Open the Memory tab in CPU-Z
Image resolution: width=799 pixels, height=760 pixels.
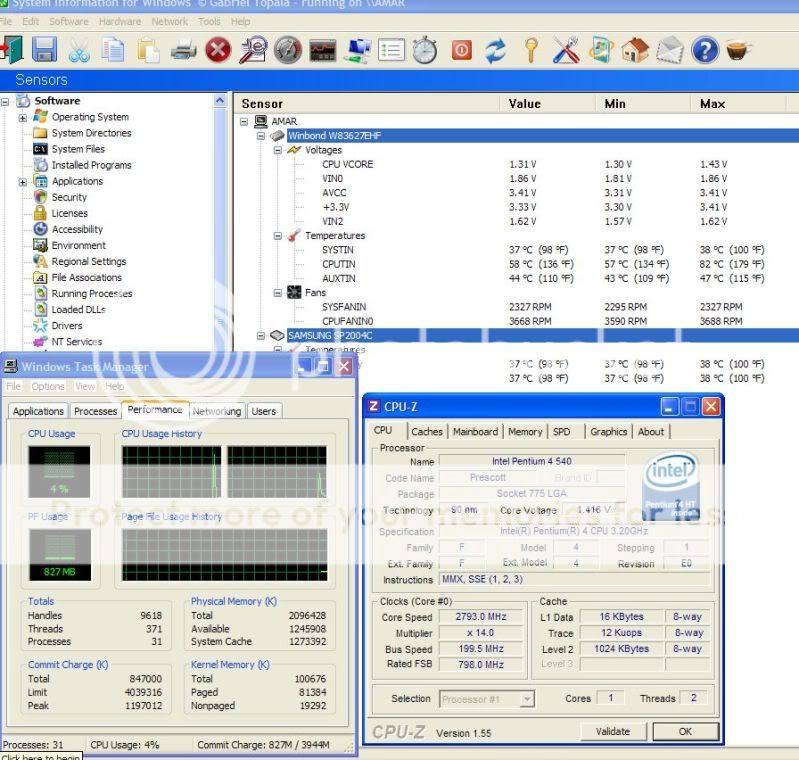pyautogui.click(x=525, y=432)
